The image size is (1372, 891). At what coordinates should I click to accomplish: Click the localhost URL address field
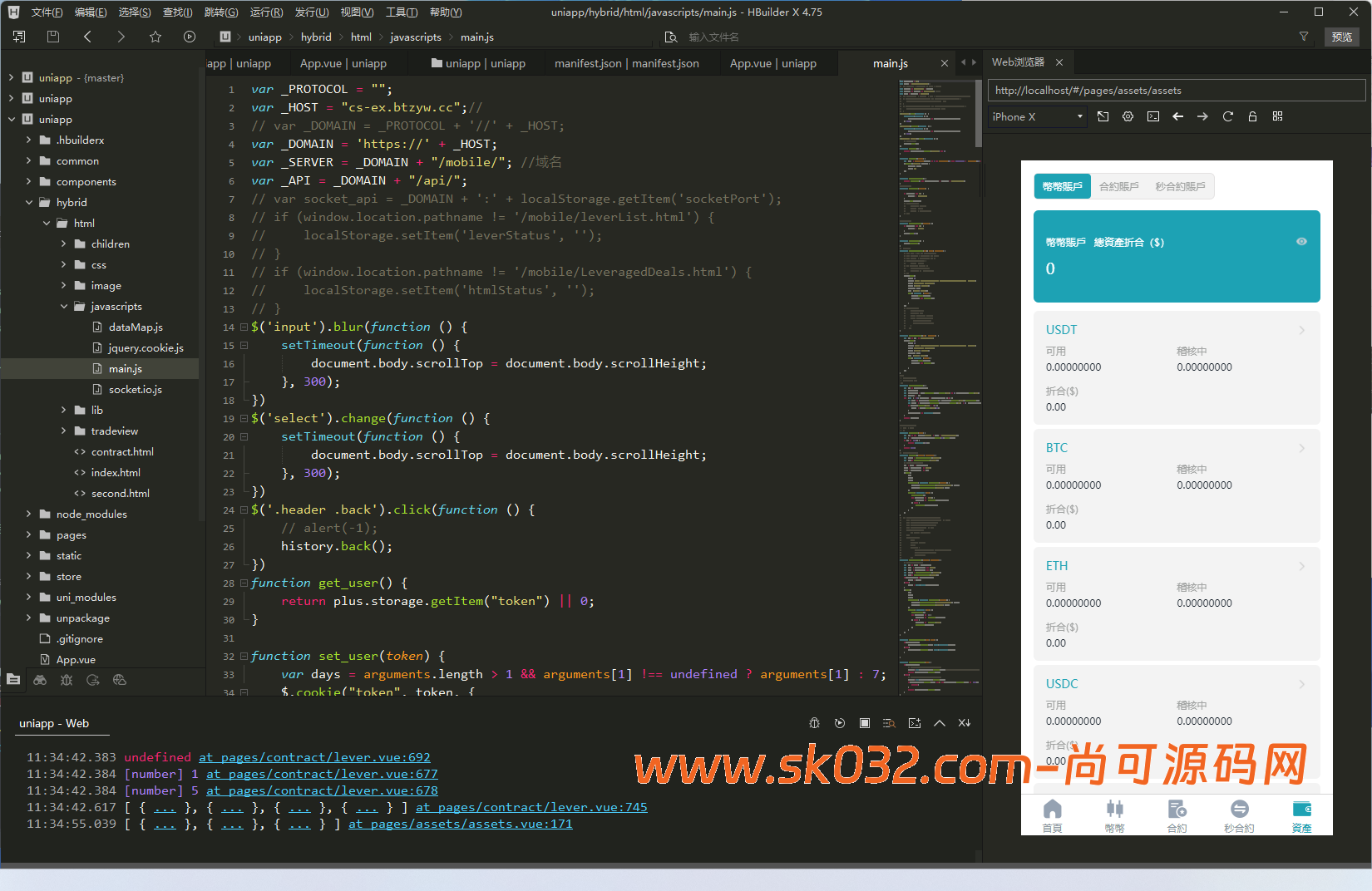coord(1176,91)
